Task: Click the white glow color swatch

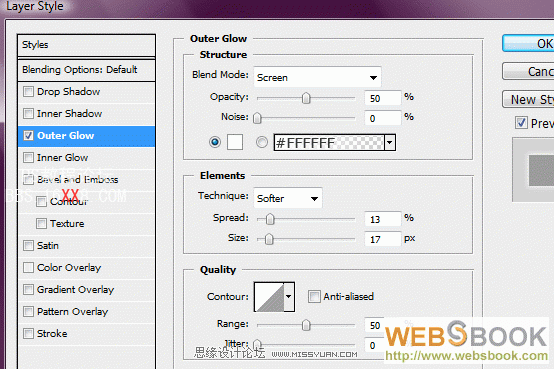Action: point(235,142)
